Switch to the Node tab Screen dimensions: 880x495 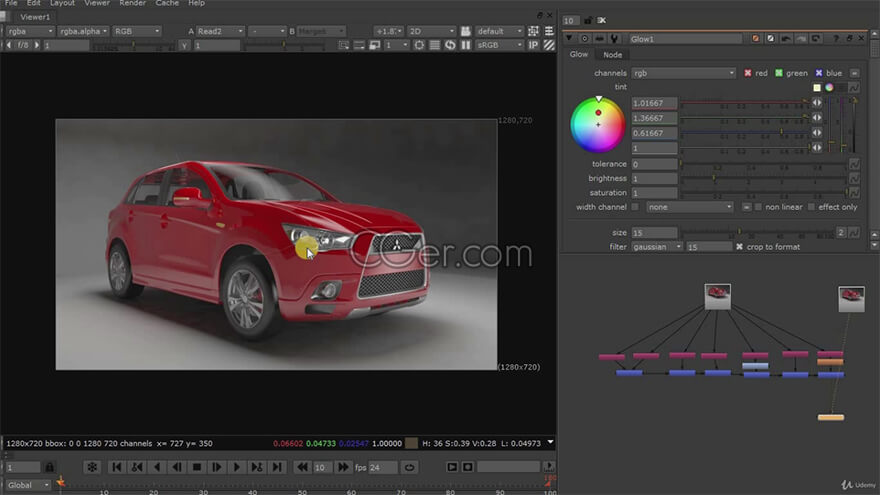(612, 54)
